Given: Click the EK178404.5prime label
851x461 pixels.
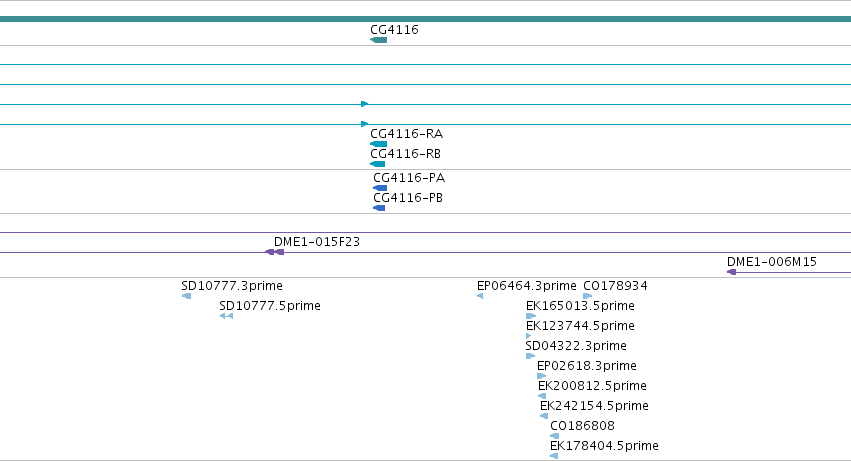Looking at the screenshot, I should (604, 446).
